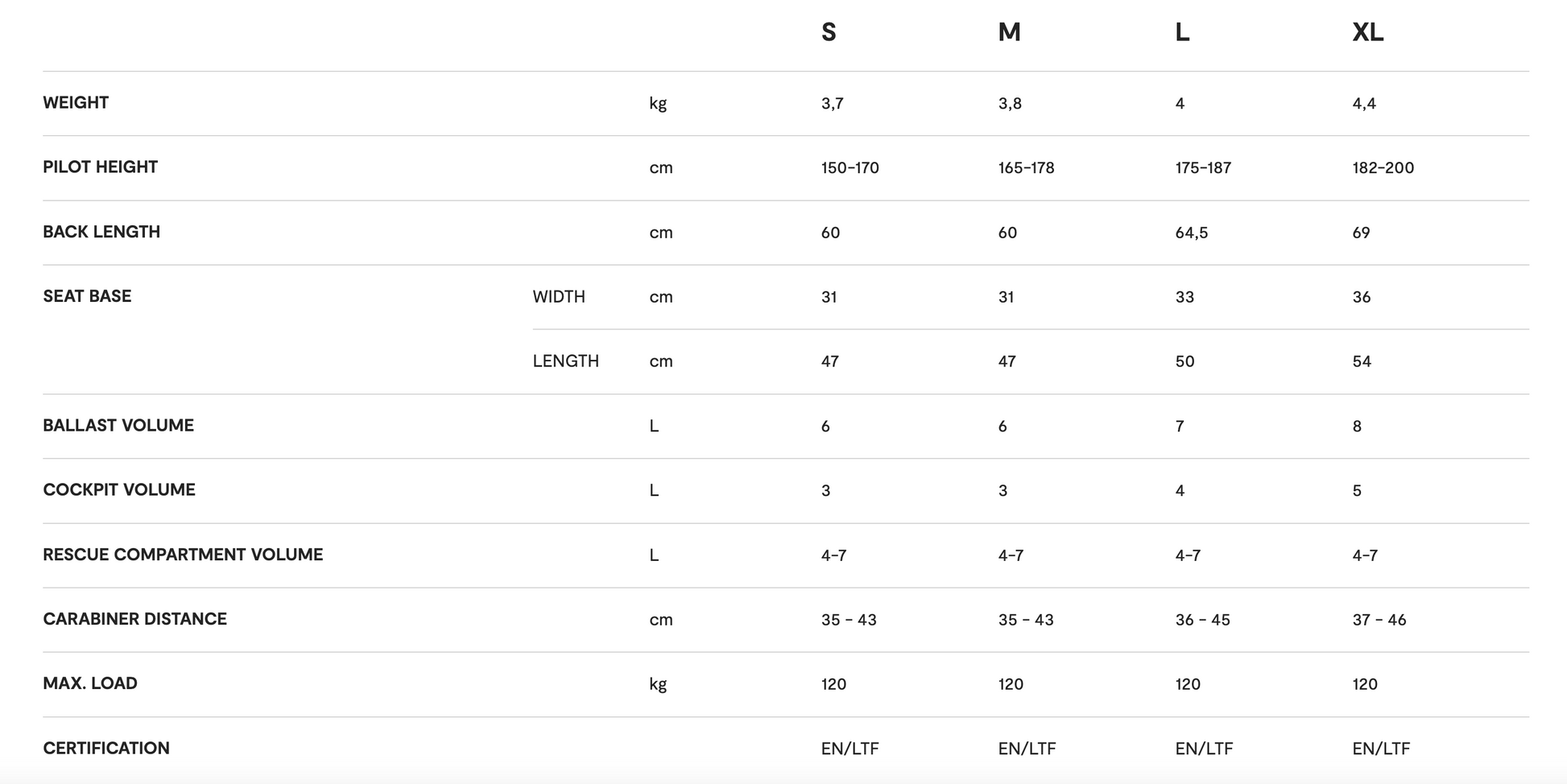Click the M size column header

1009,32
